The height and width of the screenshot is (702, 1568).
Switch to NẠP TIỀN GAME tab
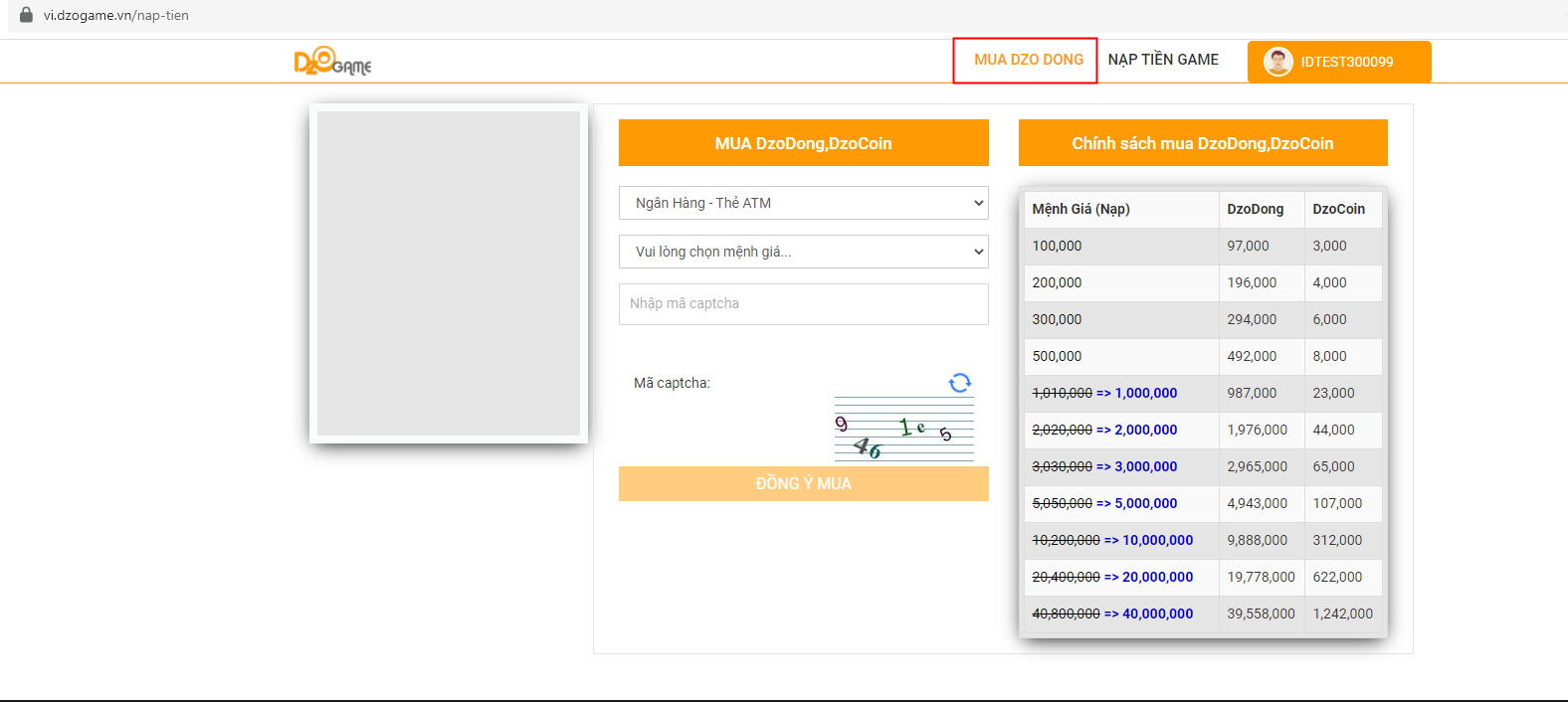[x=1163, y=60]
